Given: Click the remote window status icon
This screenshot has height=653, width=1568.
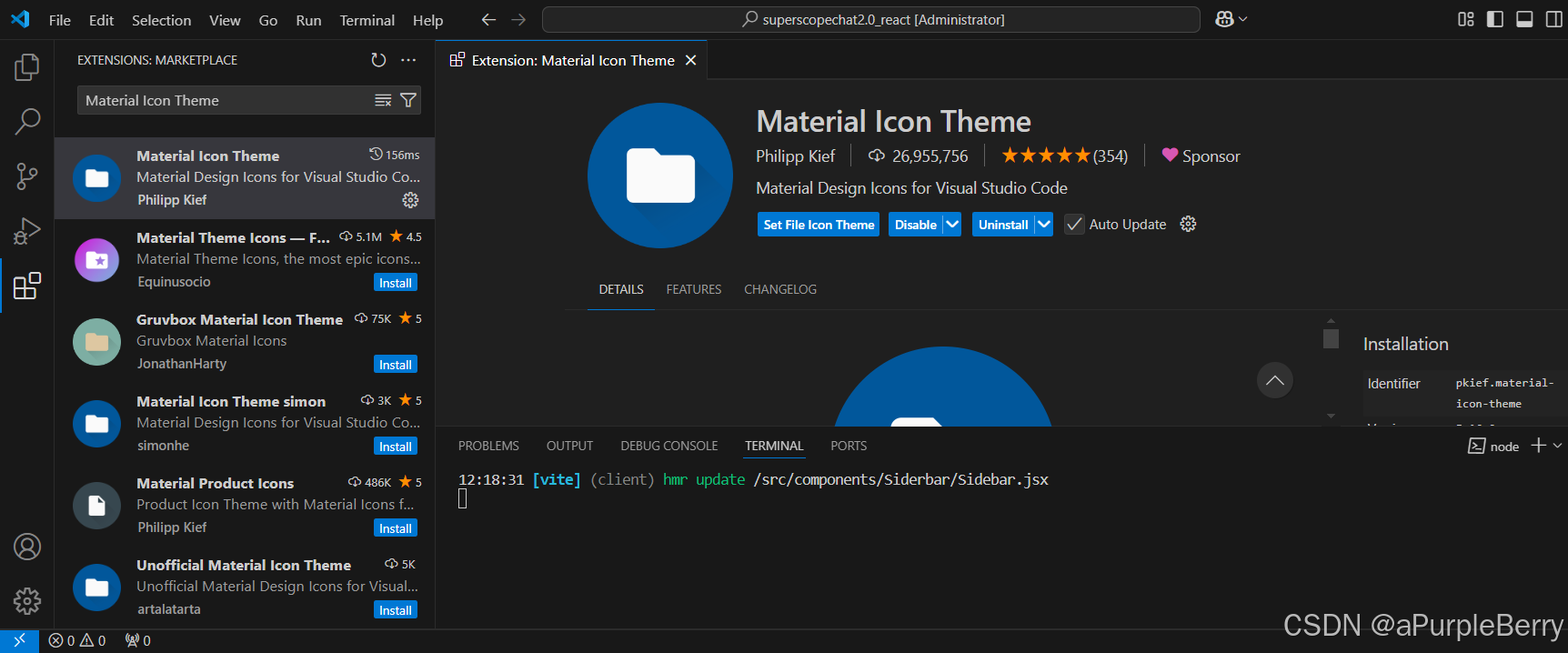Looking at the screenshot, I should tap(19, 640).
